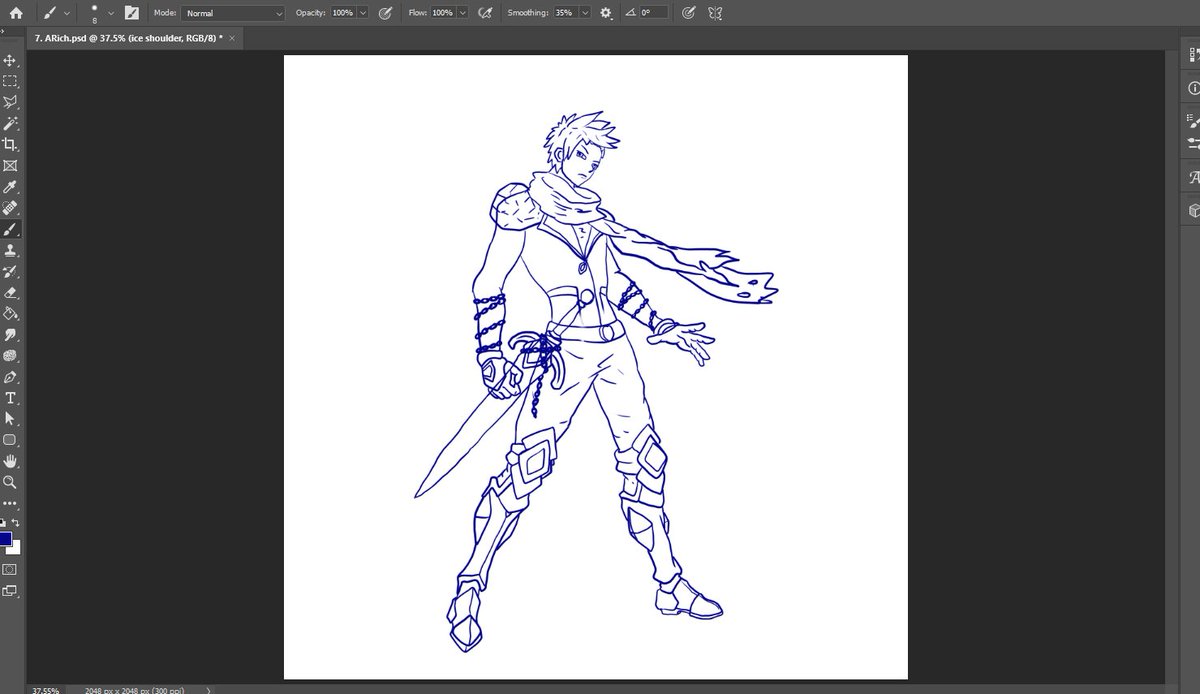This screenshot has width=1200, height=694.
Task: Switch to the Clone Stamp tool
Action: tap(11, 250)
